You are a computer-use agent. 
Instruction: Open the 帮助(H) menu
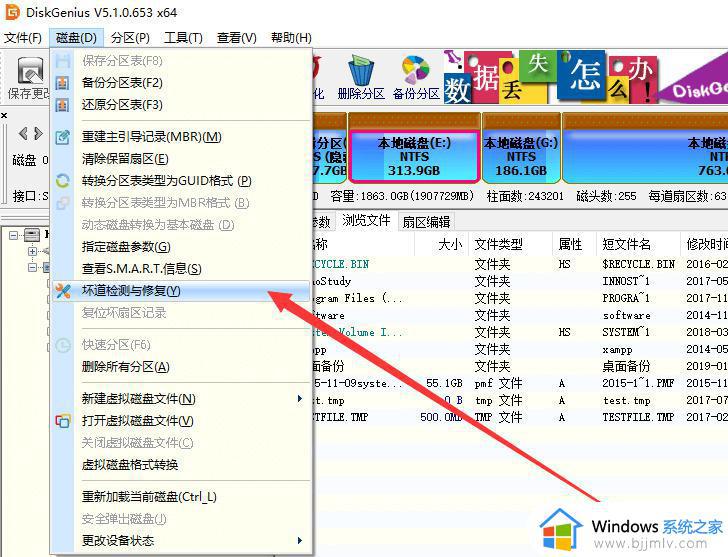coord(291,38)
